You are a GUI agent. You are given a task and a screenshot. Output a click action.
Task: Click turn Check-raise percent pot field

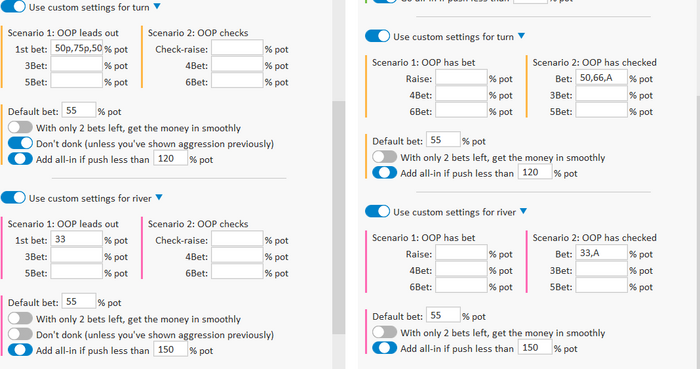coord(237,48)
